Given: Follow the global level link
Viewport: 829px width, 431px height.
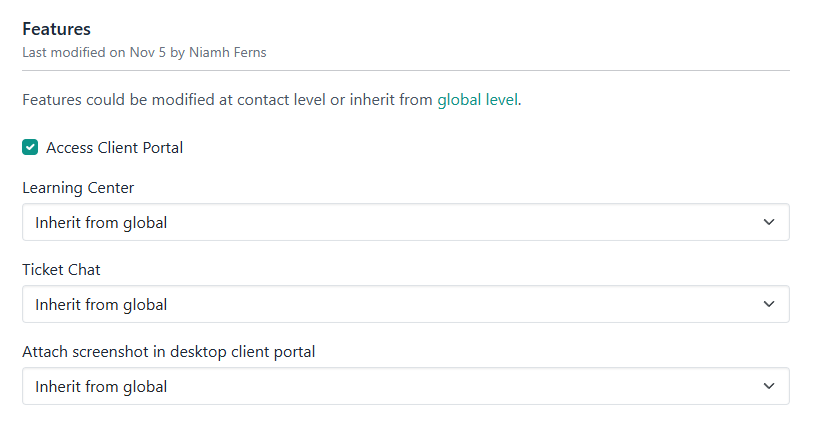Looking at the screenshot, I should click(x=477, y=100).
